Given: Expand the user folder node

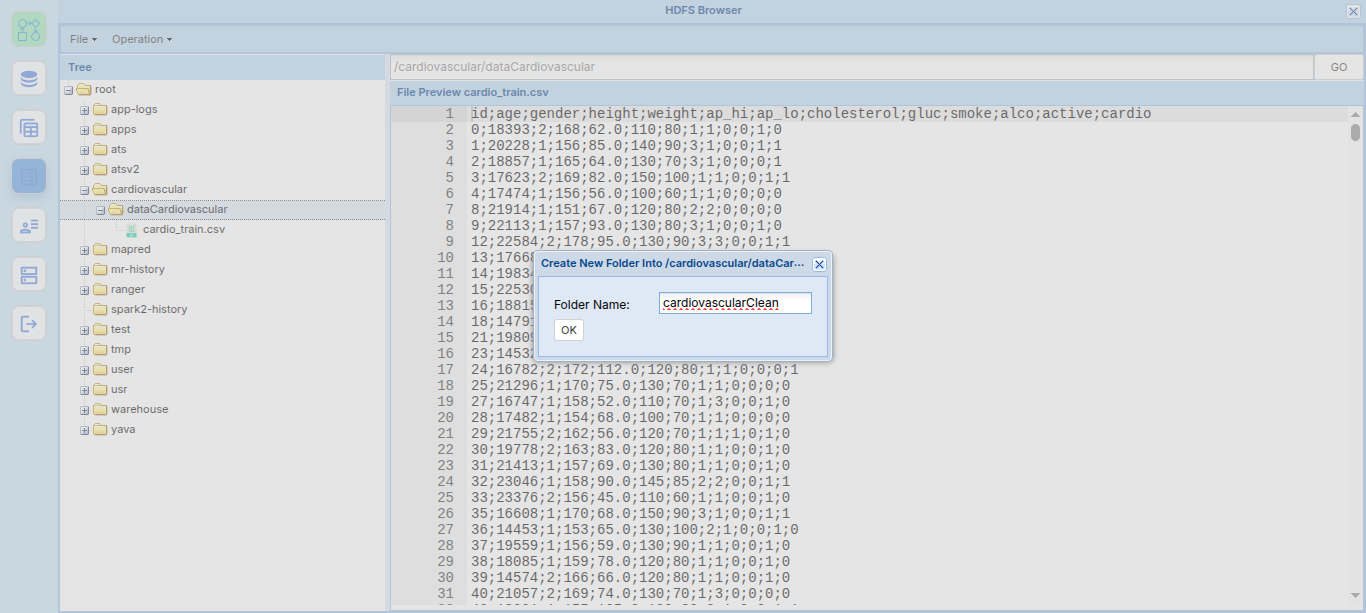Looking at the screenshot, I should (85, 370).
